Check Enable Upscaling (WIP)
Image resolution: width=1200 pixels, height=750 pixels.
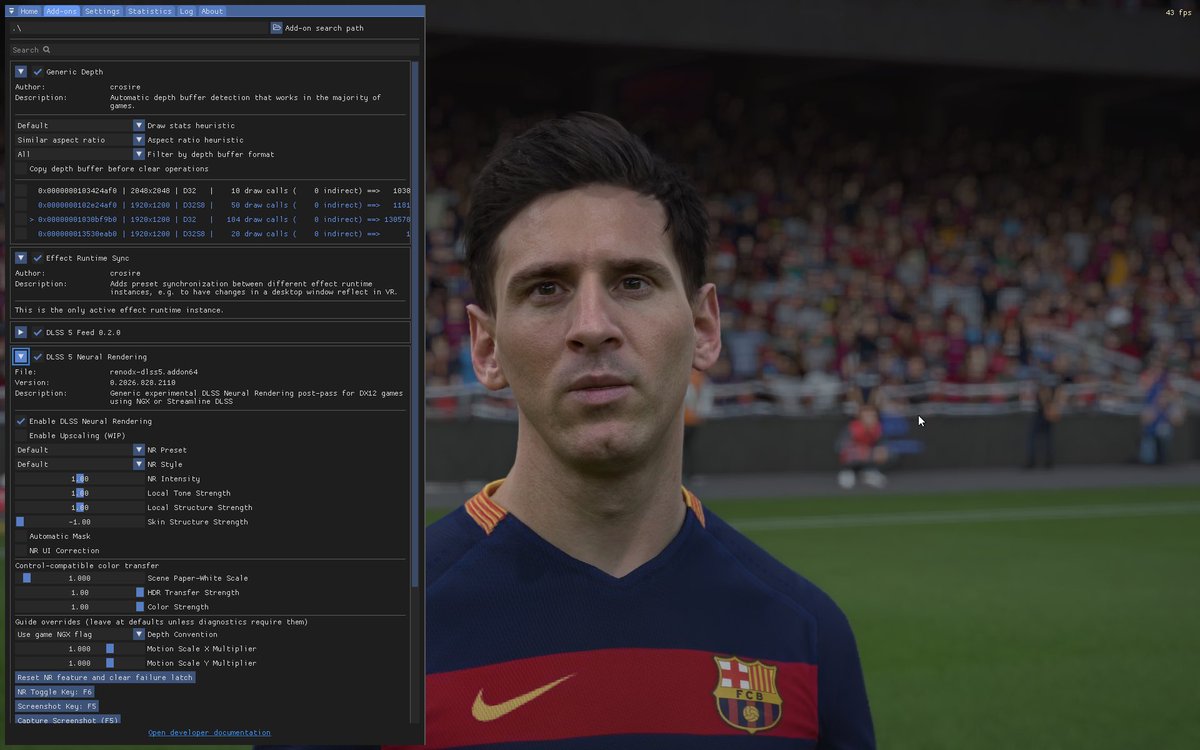[x=21, y=436]
